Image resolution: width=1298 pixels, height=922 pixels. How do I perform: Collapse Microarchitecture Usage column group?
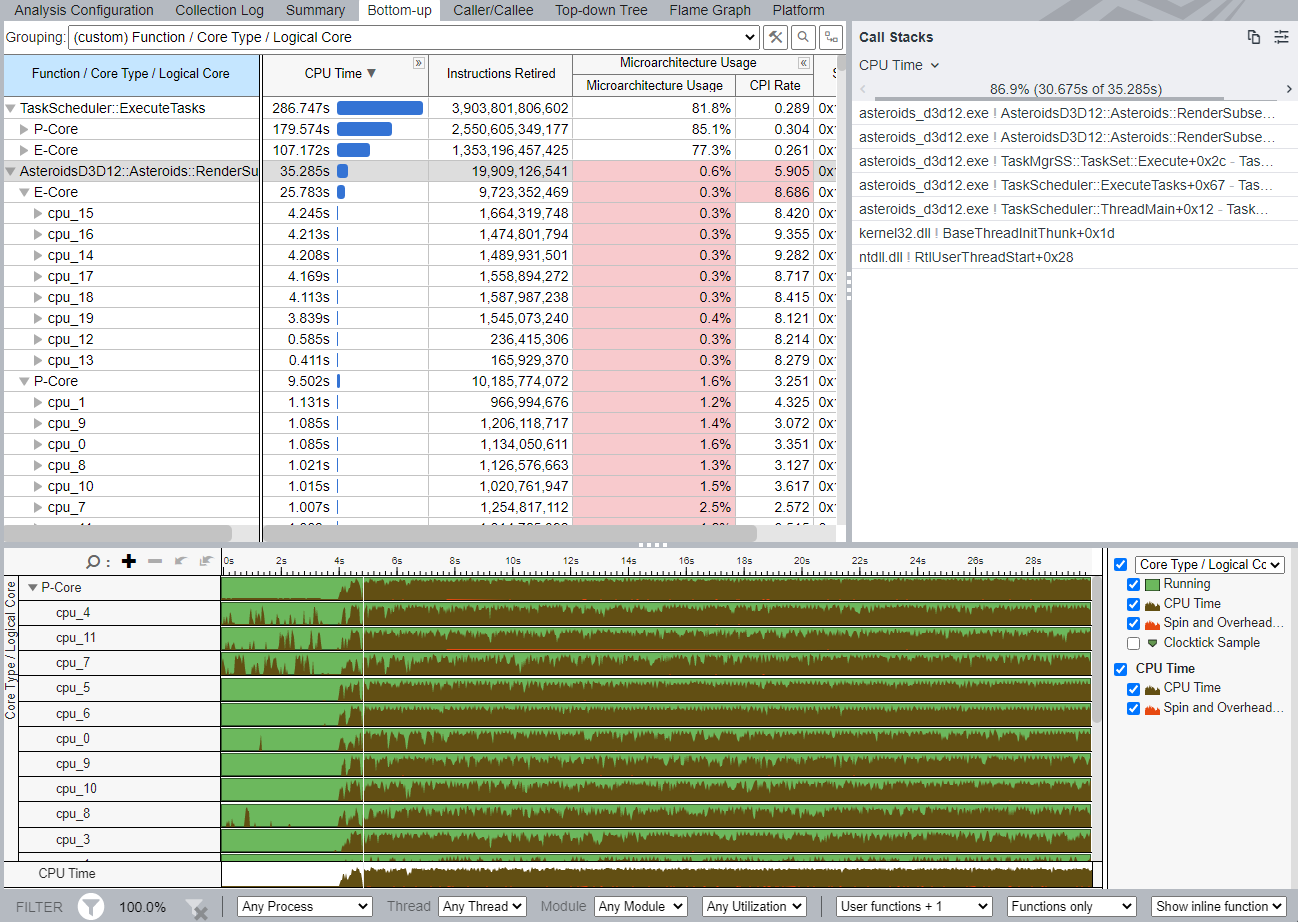point(803,63)
